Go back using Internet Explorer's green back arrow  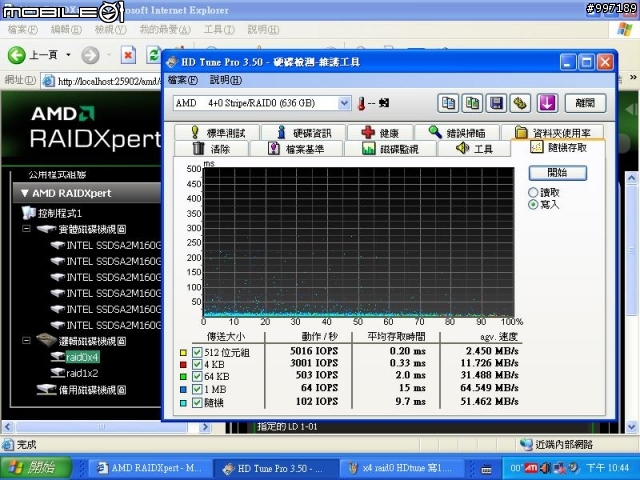[17, 55]
